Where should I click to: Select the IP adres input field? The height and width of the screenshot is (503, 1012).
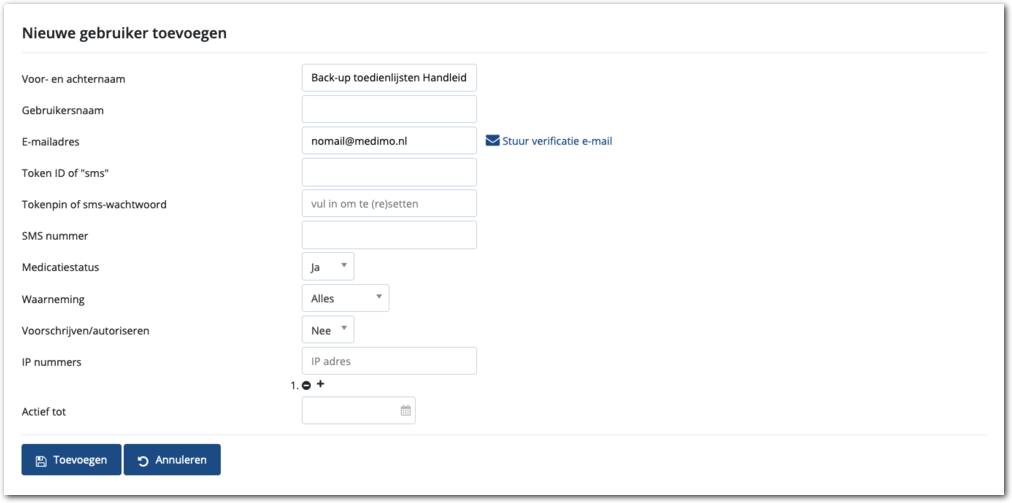[x=389, y=361]
